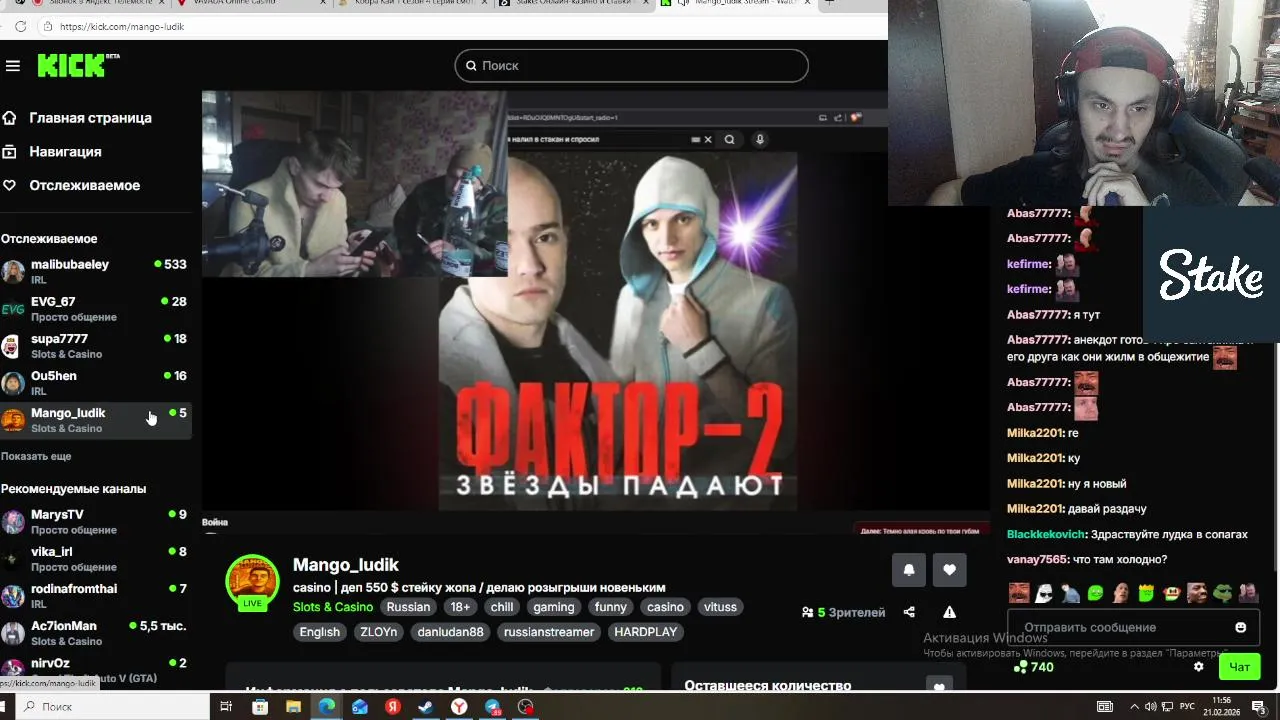
Task: Open the Ou5hen channel
Action: [95, 382]
